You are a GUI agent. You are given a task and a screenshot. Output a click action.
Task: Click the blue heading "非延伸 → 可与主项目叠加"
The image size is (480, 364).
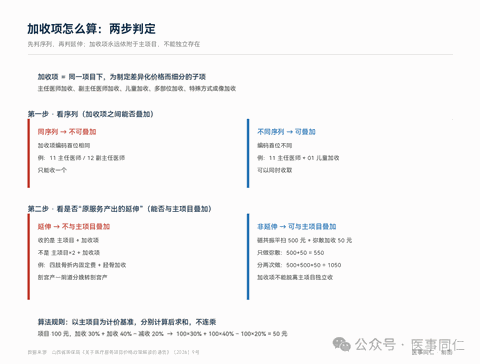pyautogui.click(x=297, y=227)
